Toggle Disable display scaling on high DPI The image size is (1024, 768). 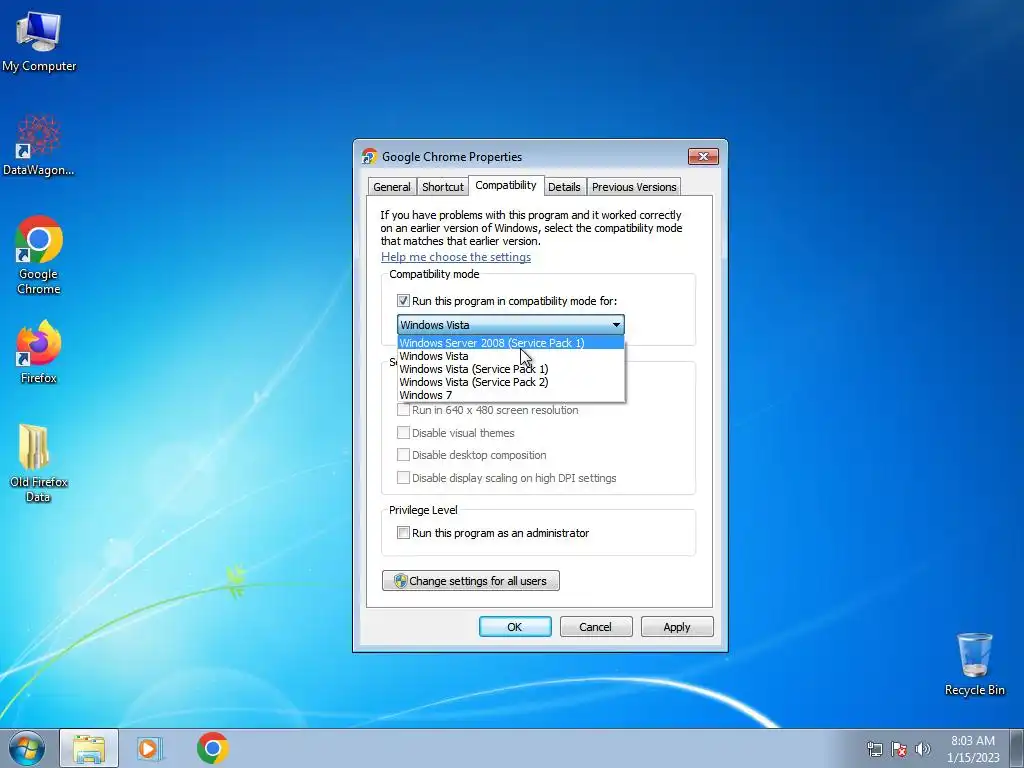(404, 478)
